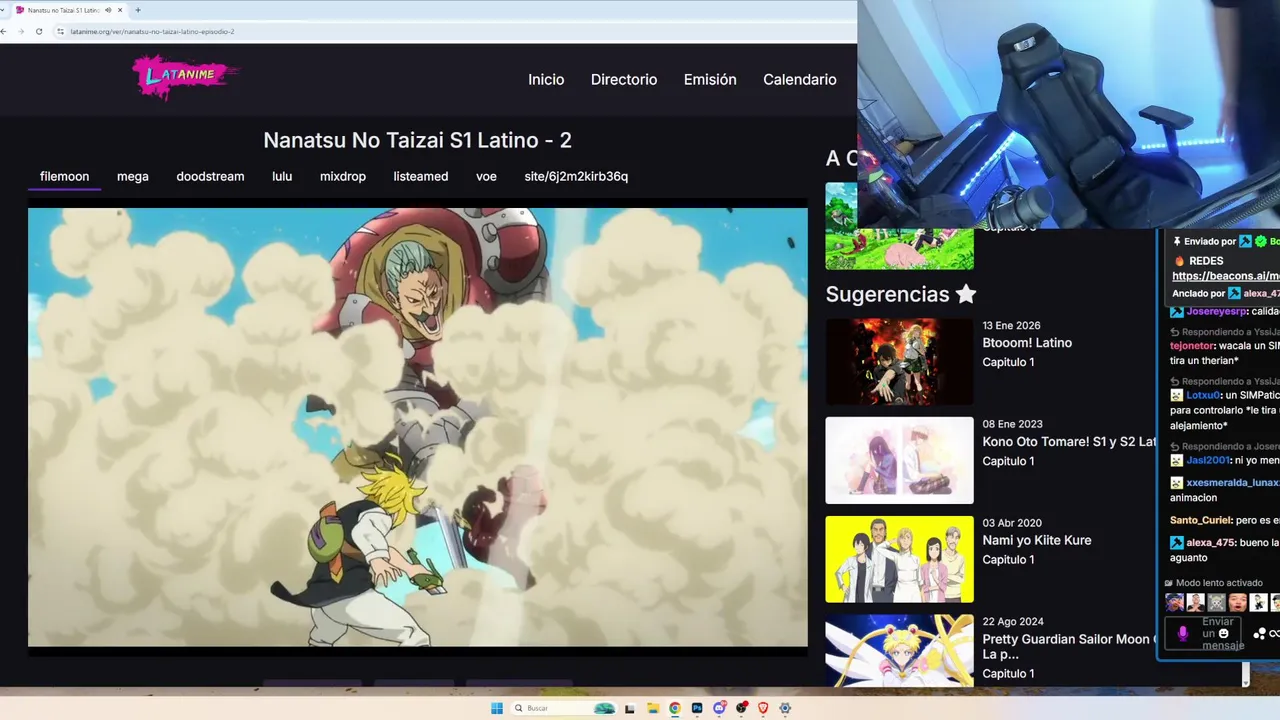Click the Santo_Curiel username in chat
The image size is (1280, 720).
pos(1200,520)
